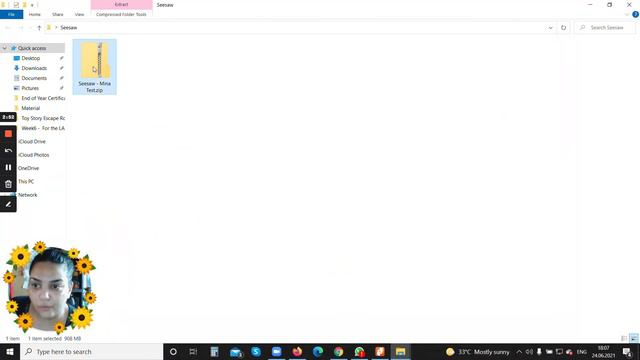The image size is (640, 360).
Task: Click Seesaw in the address path
Action: 69,28
